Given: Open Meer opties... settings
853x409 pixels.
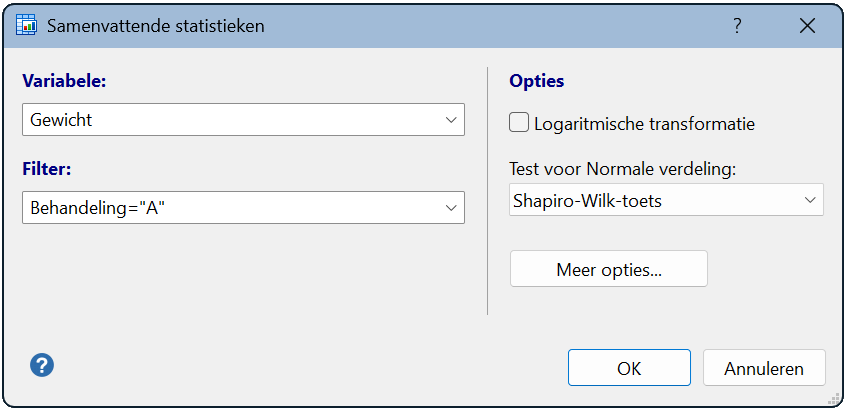Looking at the screenshot, I should coord(609,269).
